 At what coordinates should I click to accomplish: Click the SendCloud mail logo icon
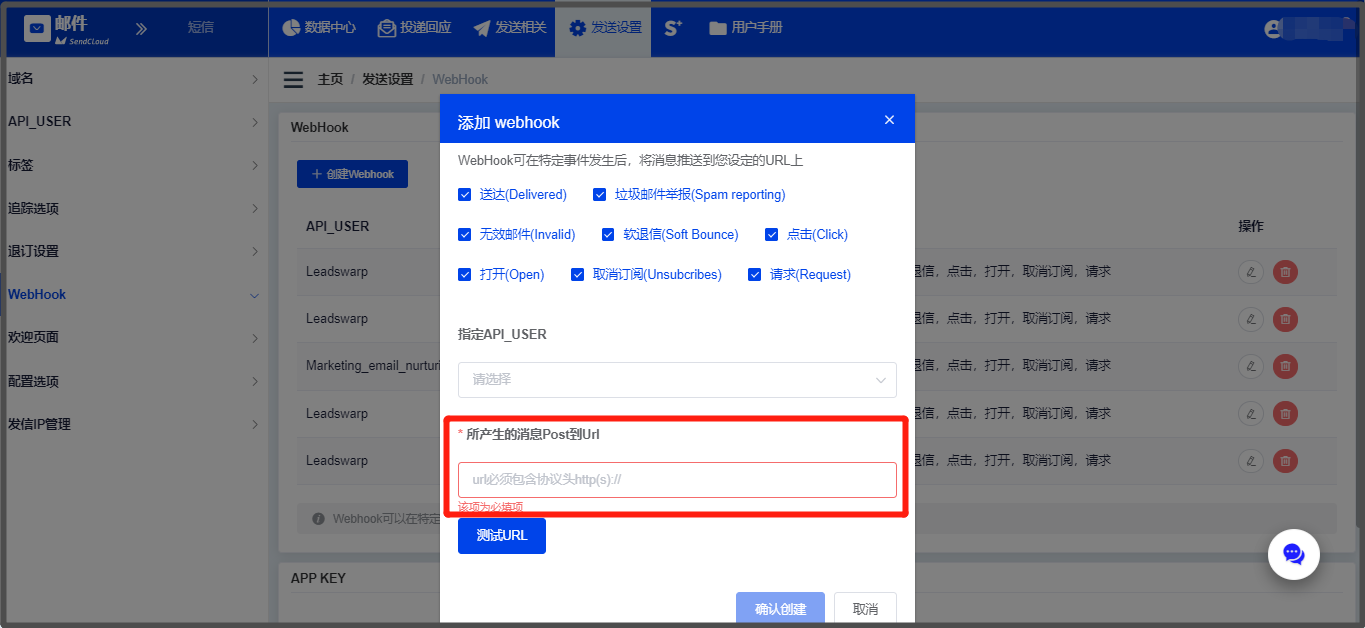[38, 30]
